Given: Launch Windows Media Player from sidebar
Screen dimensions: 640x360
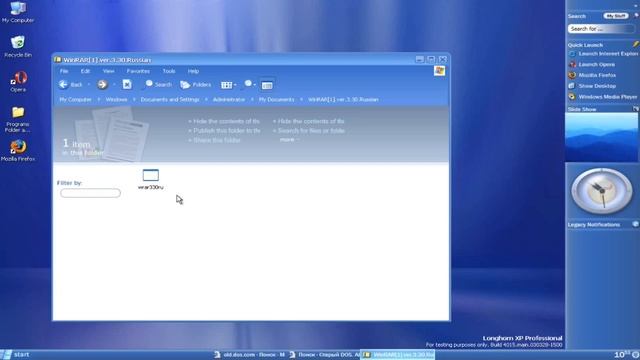Looking at the screenshot, I should tap(603, 97).
